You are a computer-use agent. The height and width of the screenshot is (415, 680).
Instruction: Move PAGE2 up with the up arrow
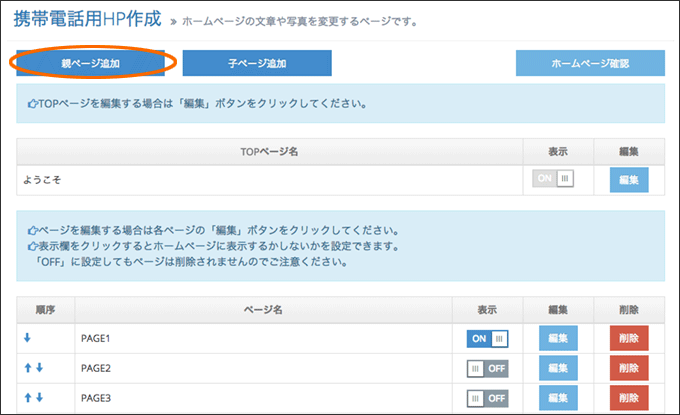tap(28, 368)
